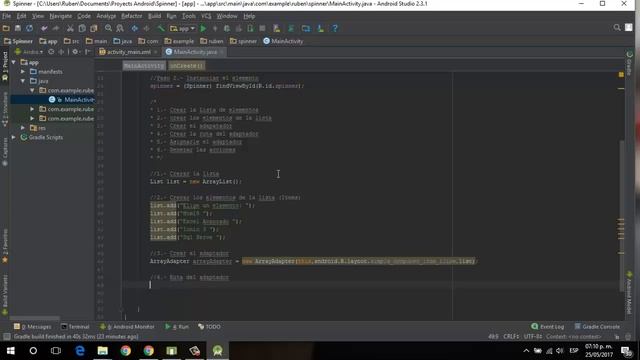Open the Project Structure icon

point(306,28)
